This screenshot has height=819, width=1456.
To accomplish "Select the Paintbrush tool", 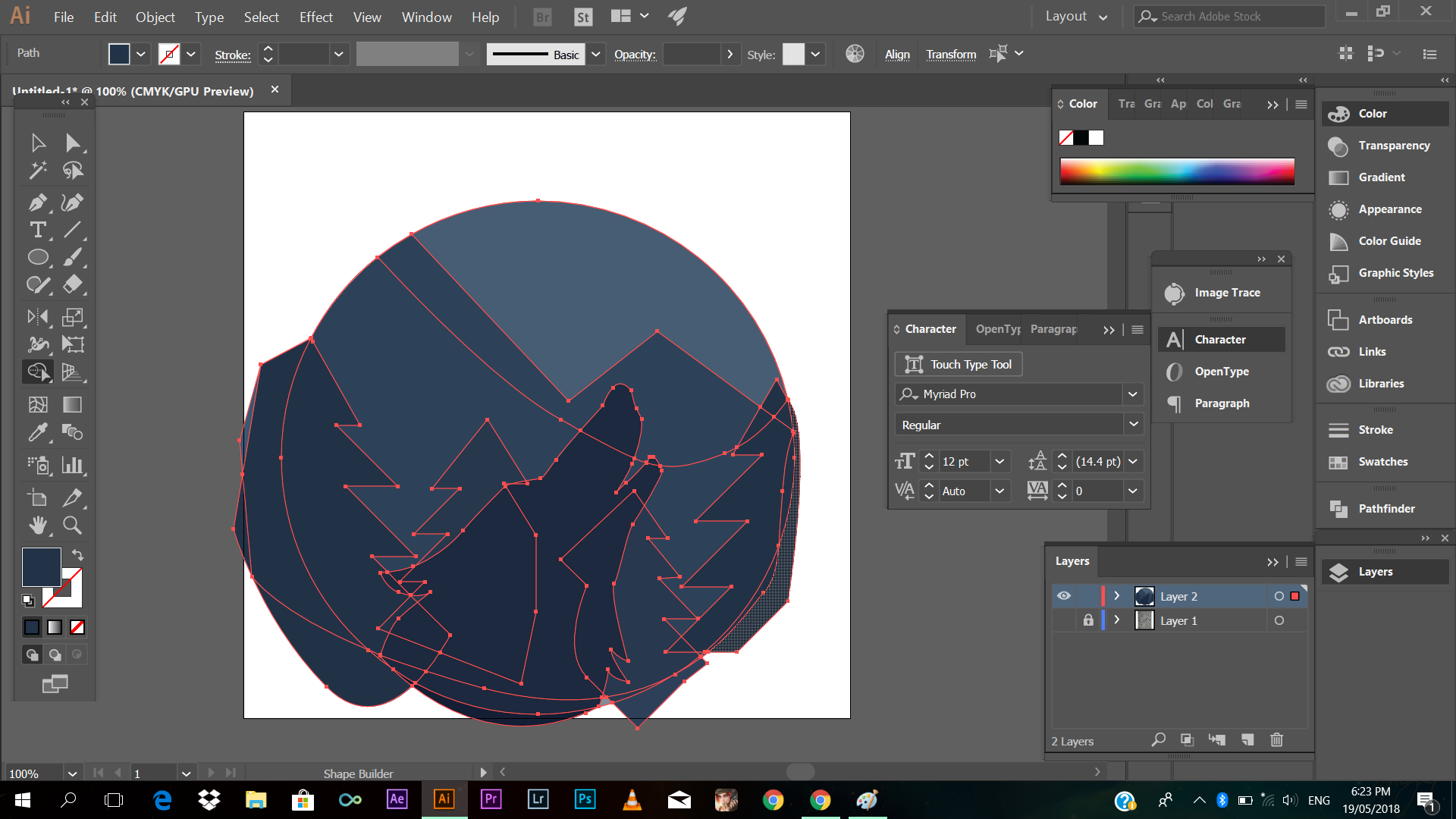I will 73,258.
